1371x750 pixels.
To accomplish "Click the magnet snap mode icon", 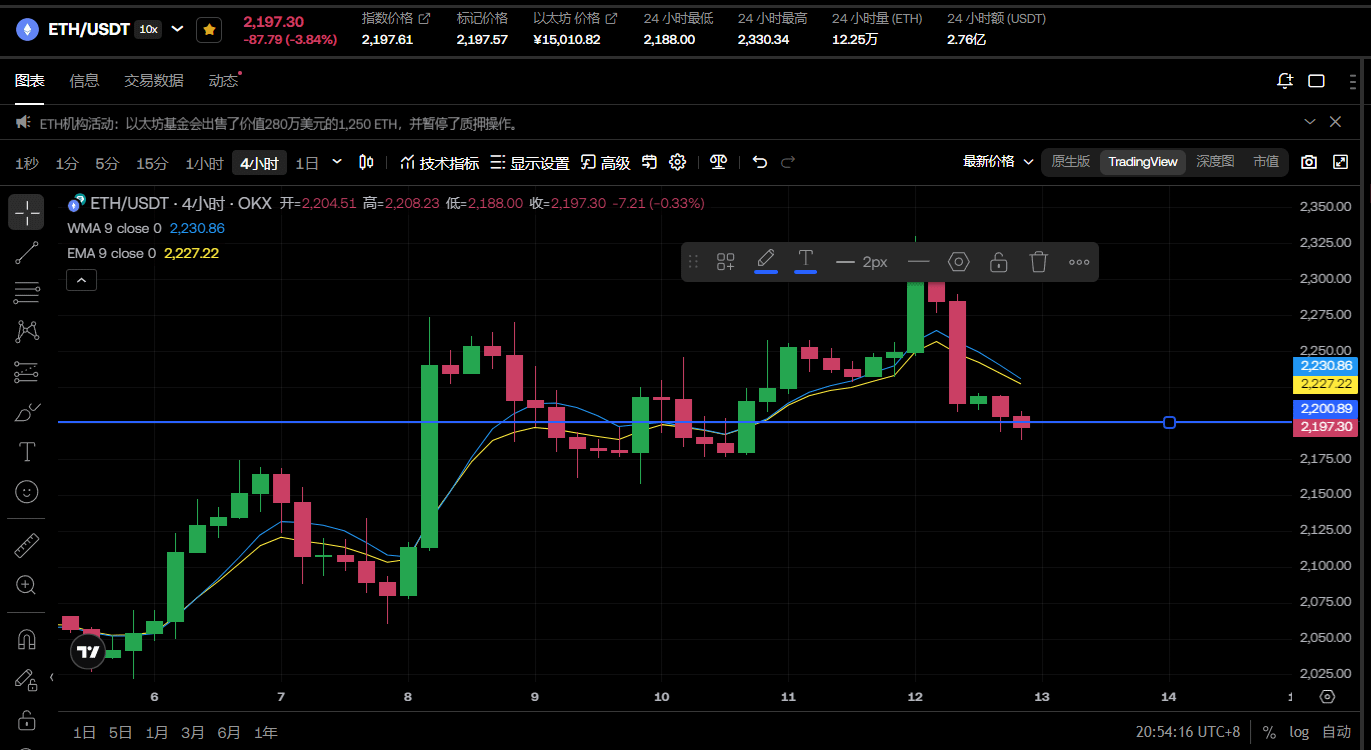I will click(x=27, y=640).
